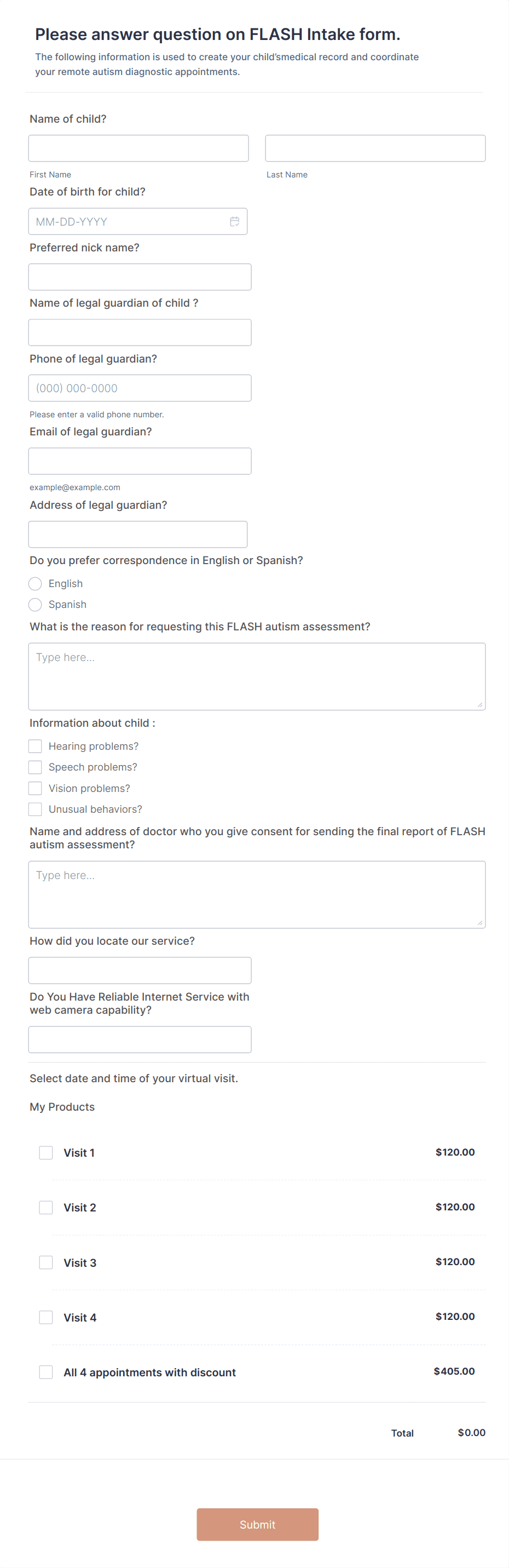Click the child's Last Name field
Image resolution: width=509 pixels, height=1568 pixels.
(x=374, y=147)
